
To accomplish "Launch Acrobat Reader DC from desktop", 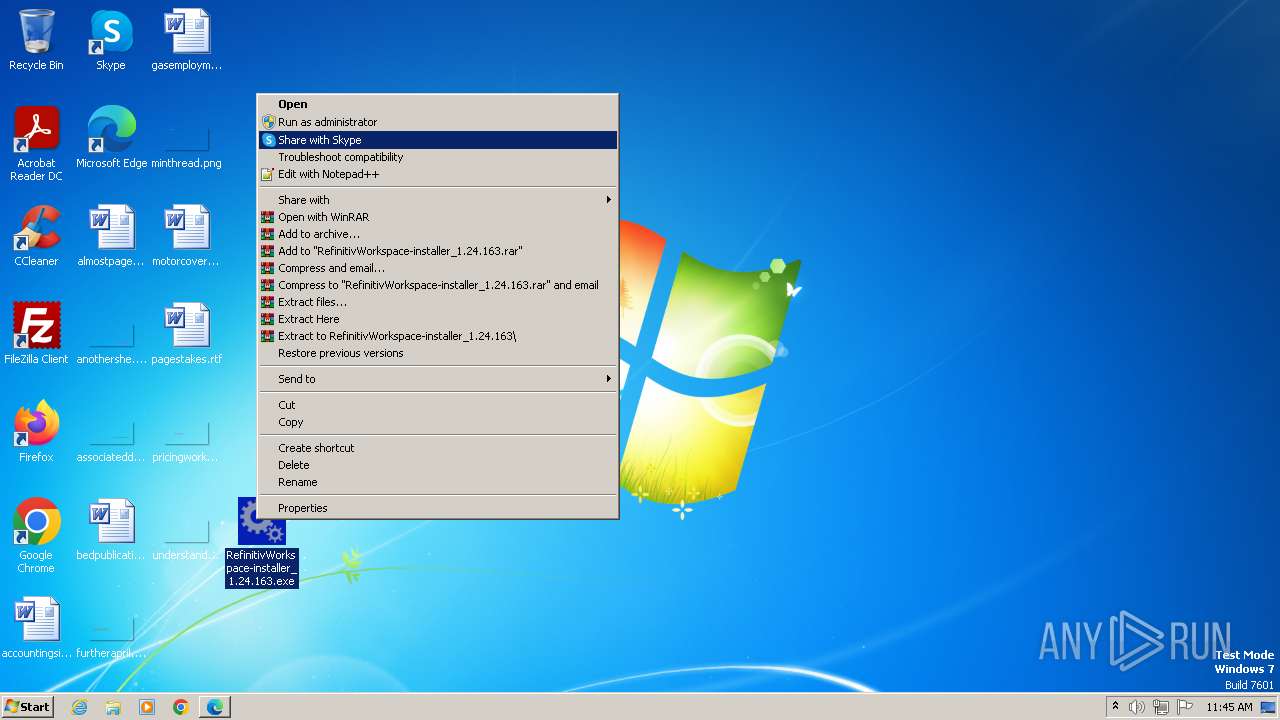I will coord(36,143).
